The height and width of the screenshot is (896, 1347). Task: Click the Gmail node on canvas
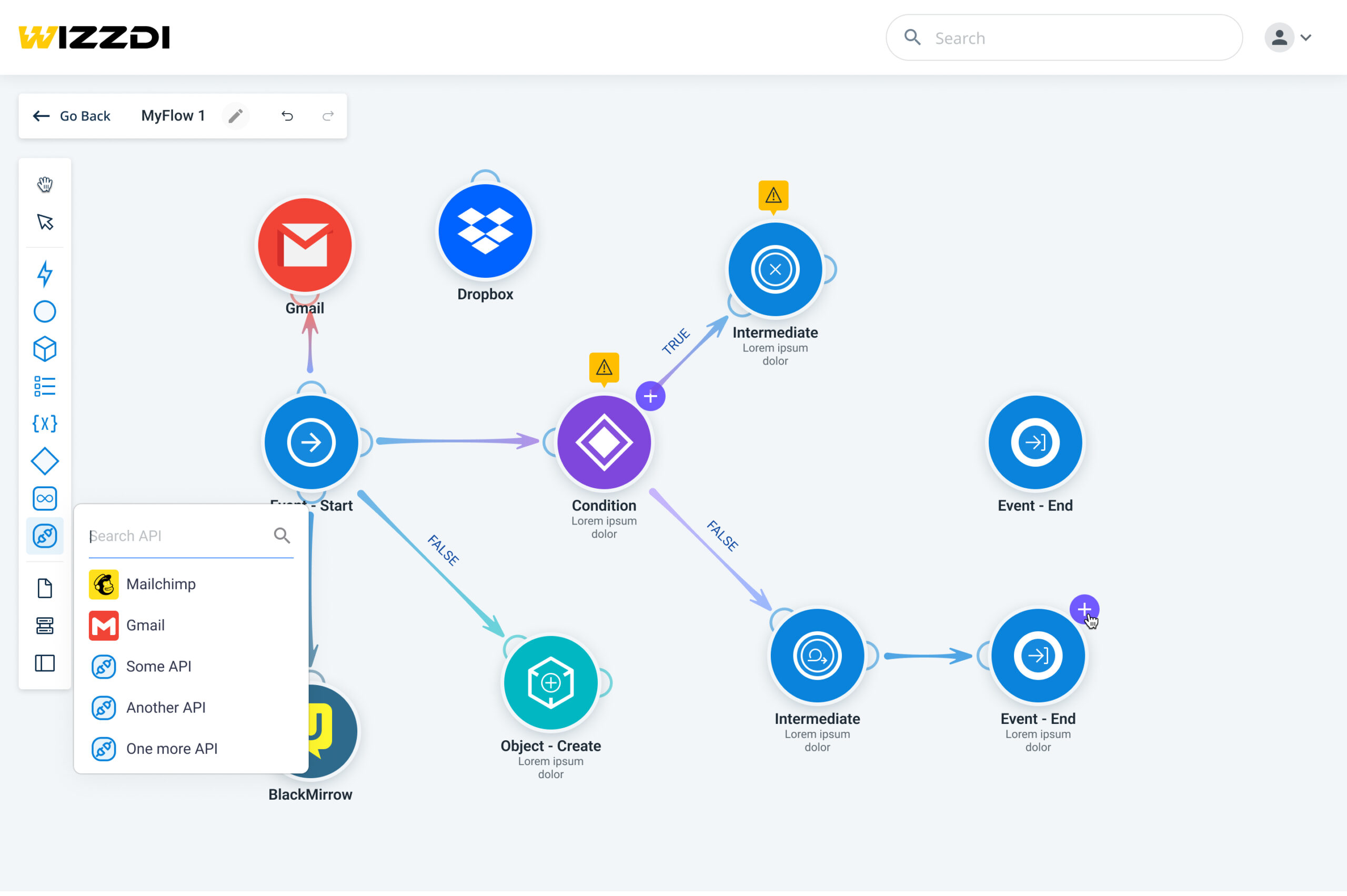click(305, 245)
